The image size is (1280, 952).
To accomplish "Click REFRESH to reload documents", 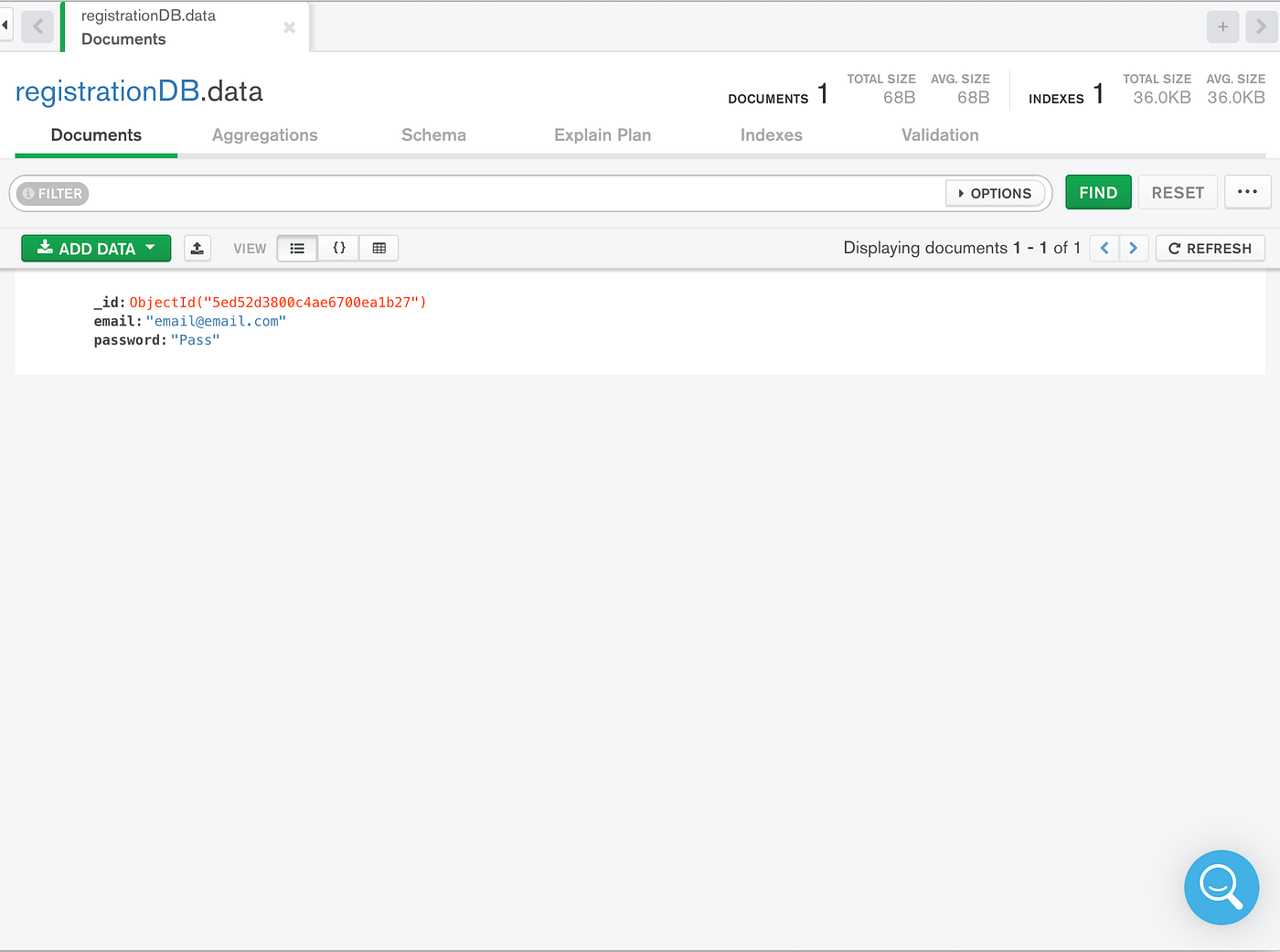I will pyautogui.click(x=1210, y=248).
